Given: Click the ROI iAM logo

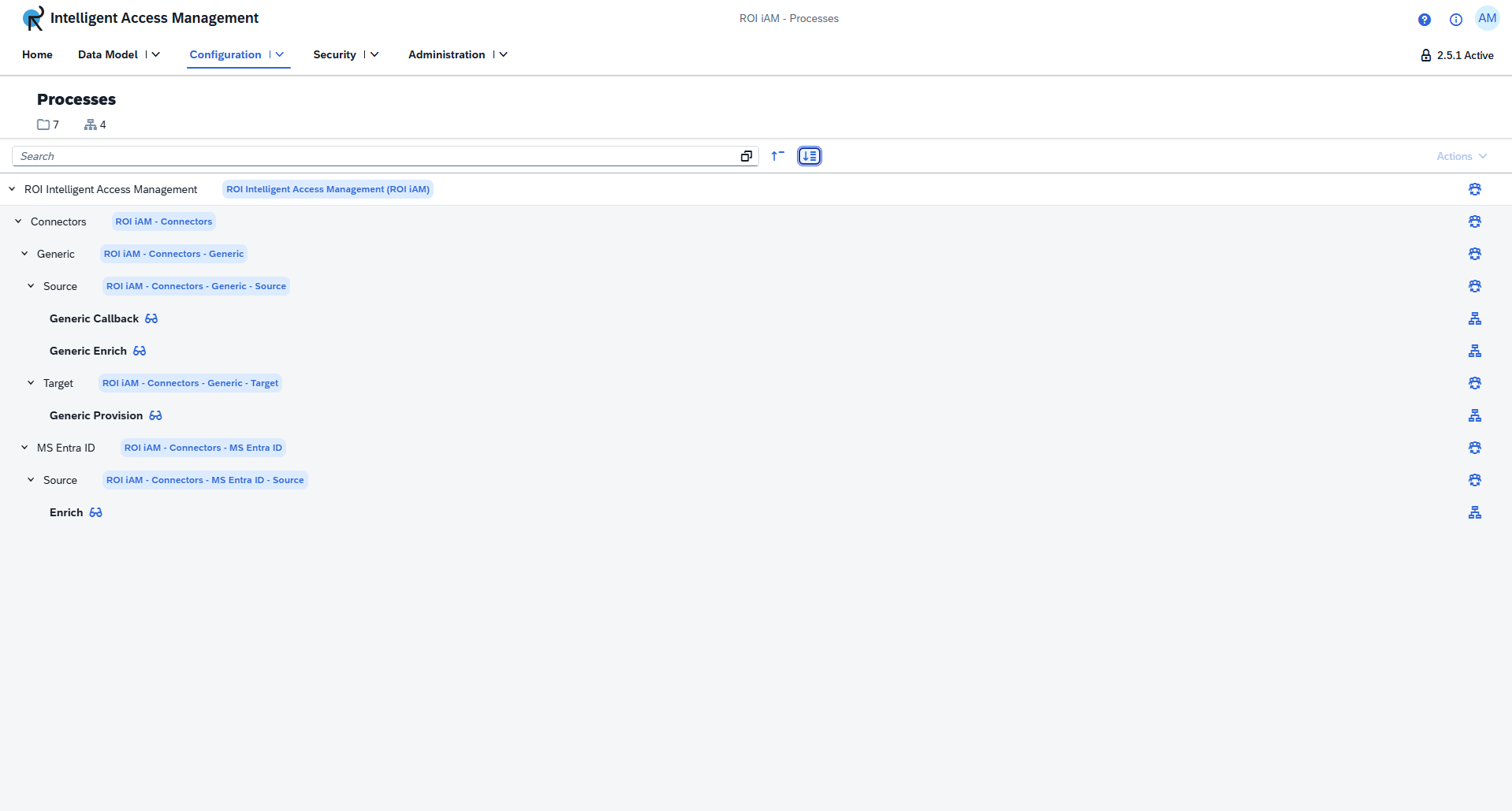Looking at the screenshot, I should pyautogui.click(x=33, y=18).
